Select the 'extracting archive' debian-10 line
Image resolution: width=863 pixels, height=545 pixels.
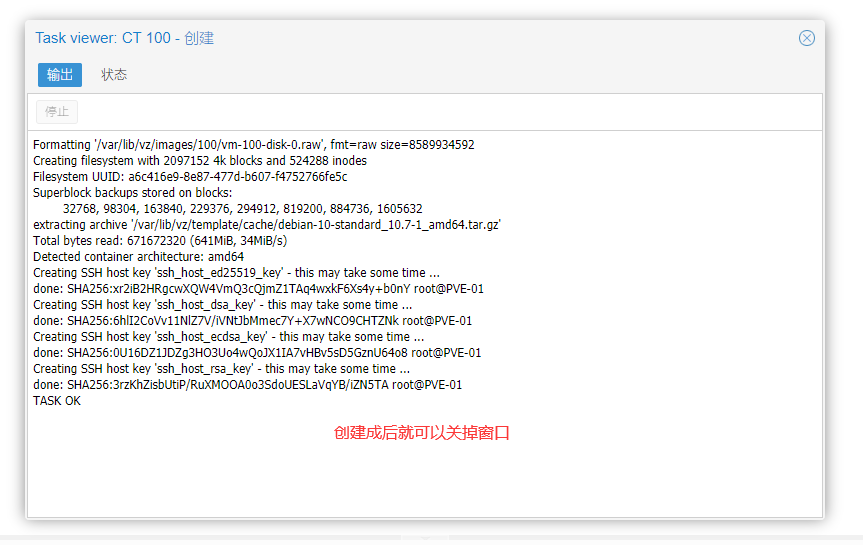pos(267,225)
